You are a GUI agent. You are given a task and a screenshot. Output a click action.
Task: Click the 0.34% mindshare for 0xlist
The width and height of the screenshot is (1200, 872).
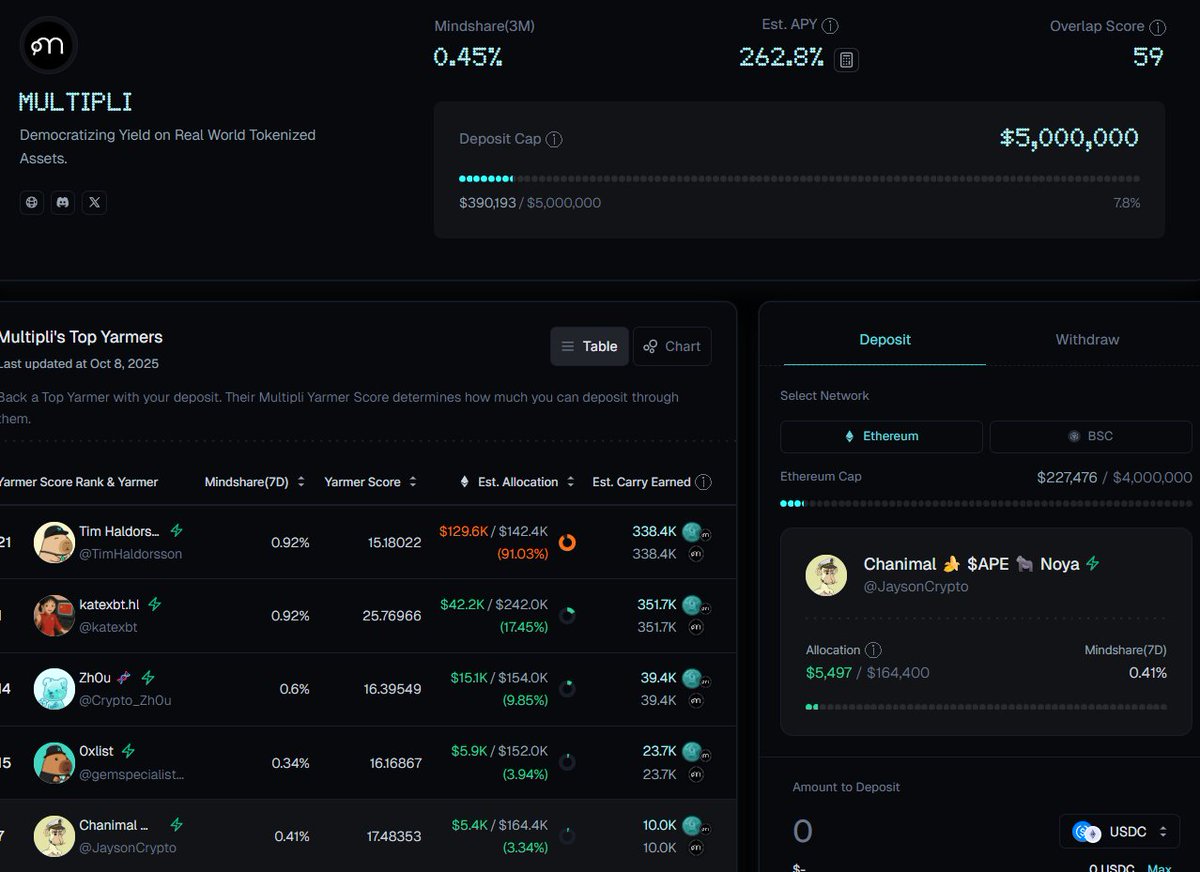[x=290, y=763]
